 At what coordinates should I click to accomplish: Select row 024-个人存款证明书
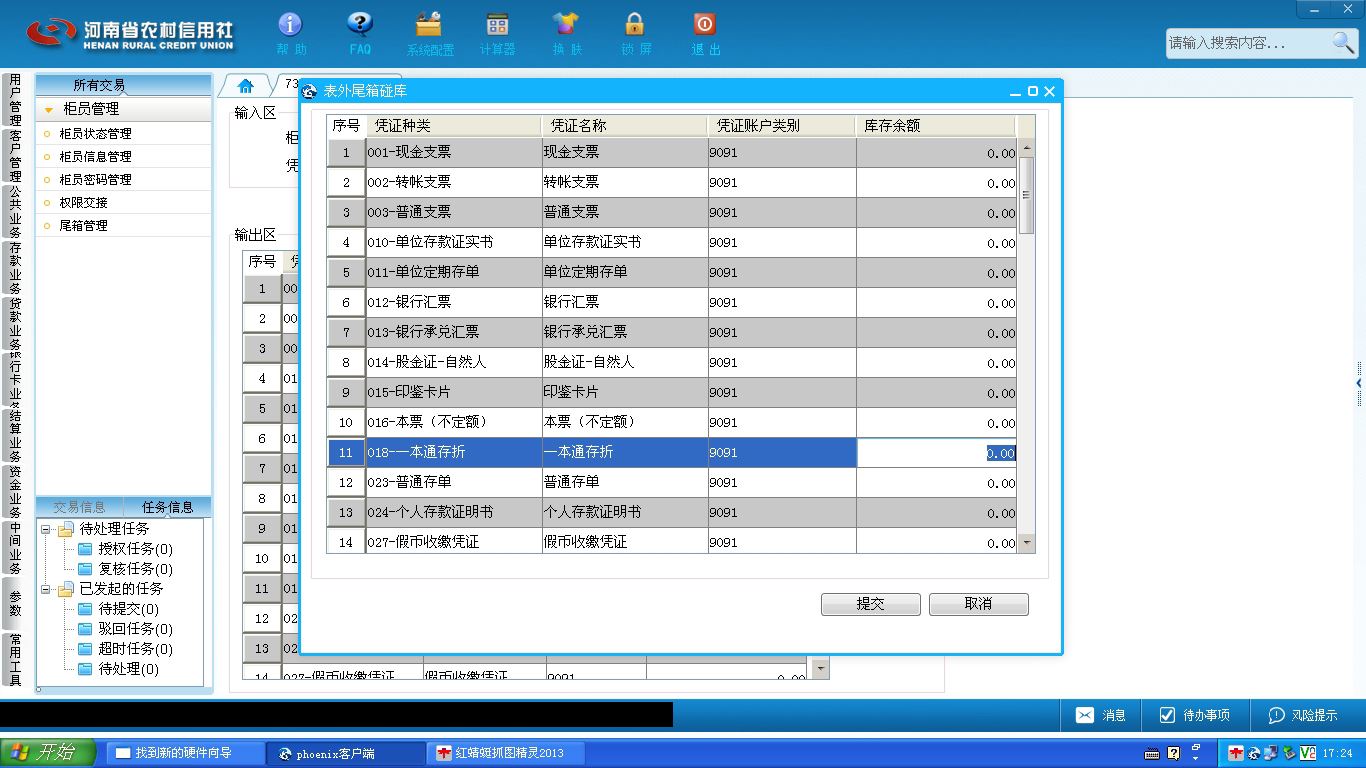[671, 513]
